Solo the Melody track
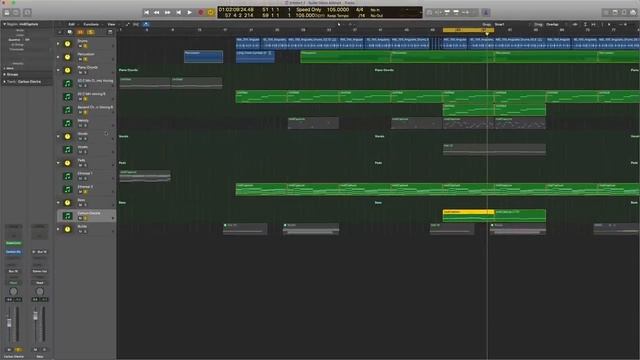The width and height of the screenshot is (640, 360). pos(85,126)
